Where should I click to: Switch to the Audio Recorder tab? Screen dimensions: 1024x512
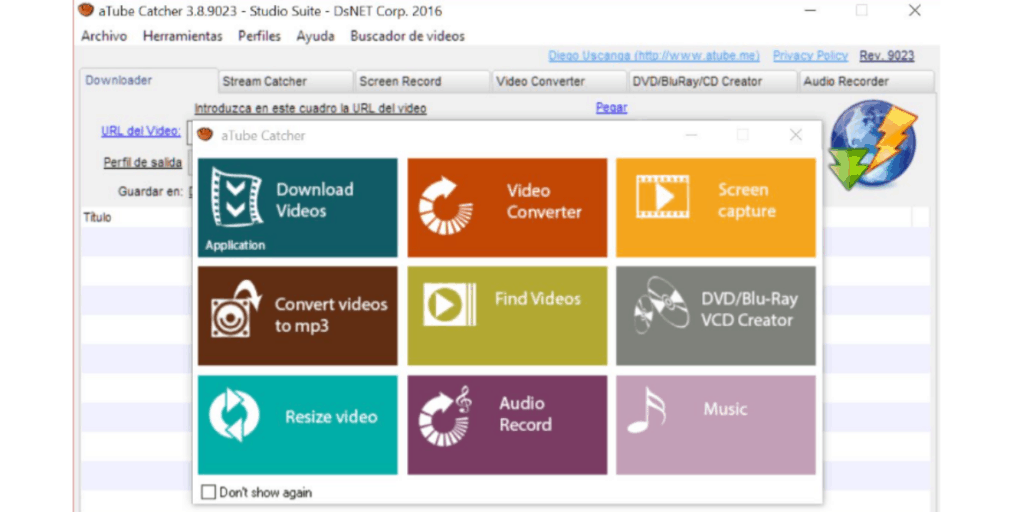(866, 82)
